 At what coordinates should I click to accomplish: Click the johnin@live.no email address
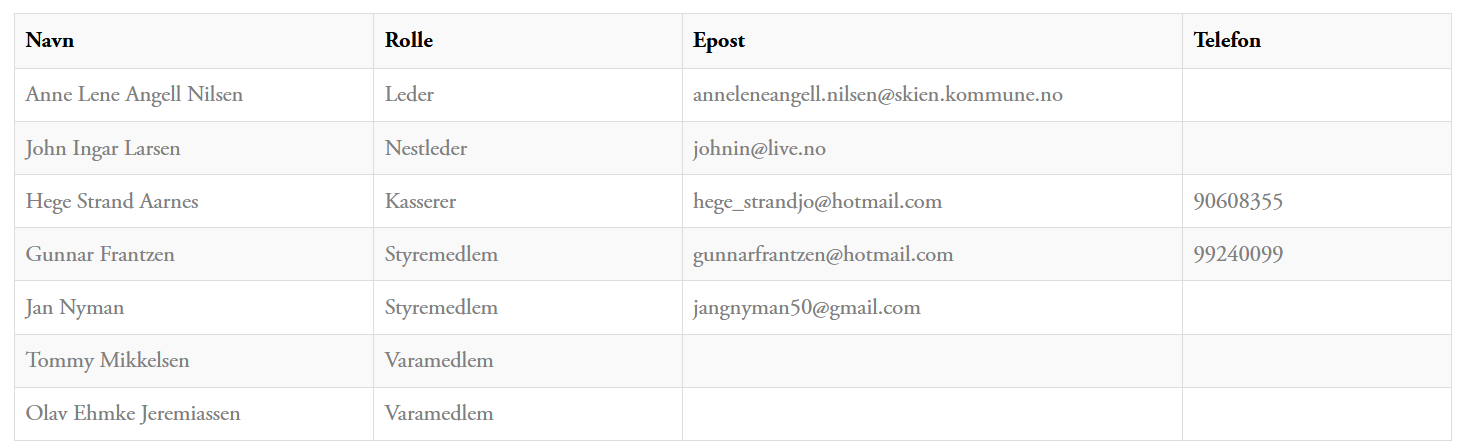(758, 149)
